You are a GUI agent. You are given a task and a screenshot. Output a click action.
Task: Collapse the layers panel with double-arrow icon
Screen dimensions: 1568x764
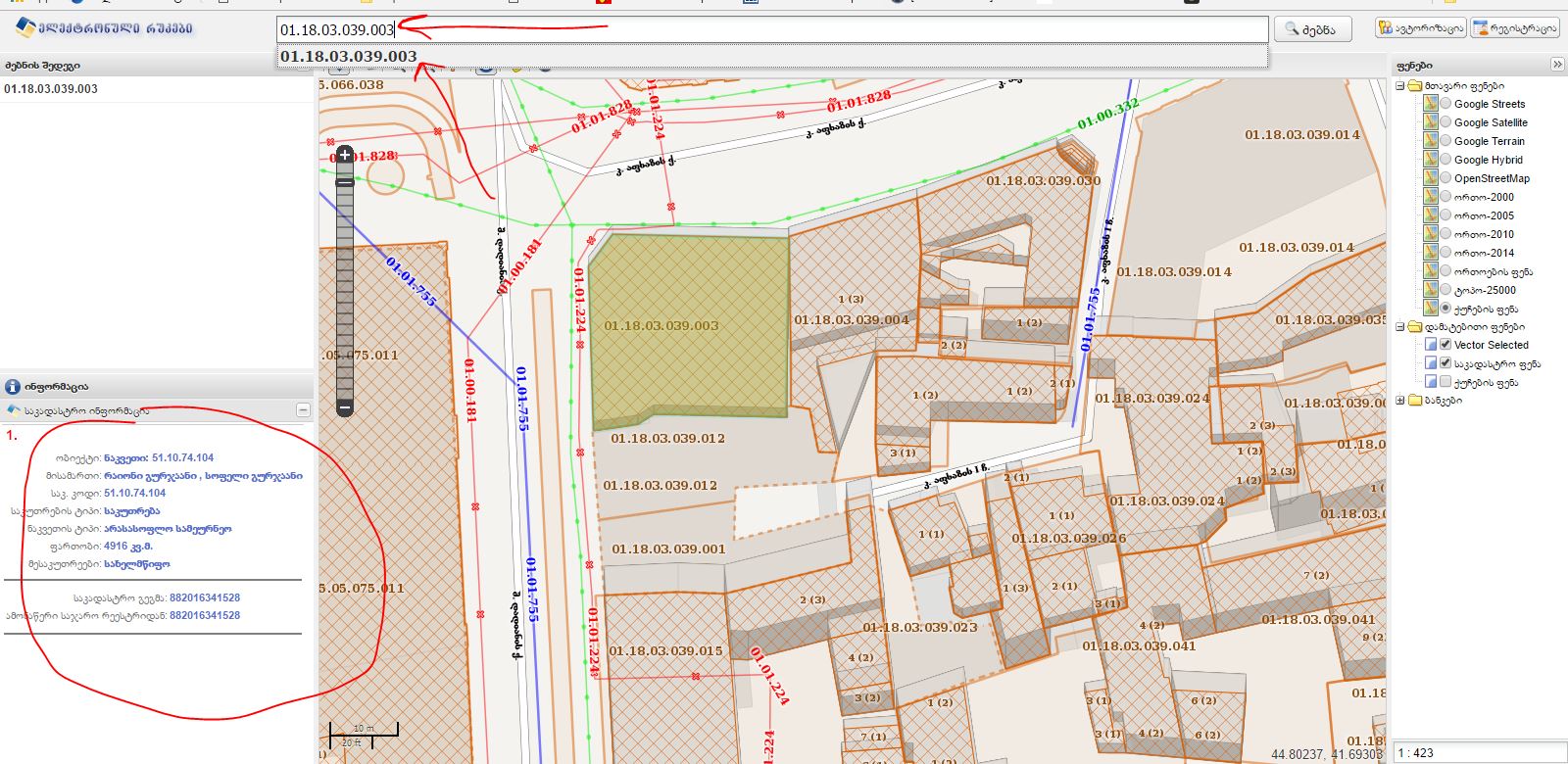pyautogui.click(x=1557, y=65)
